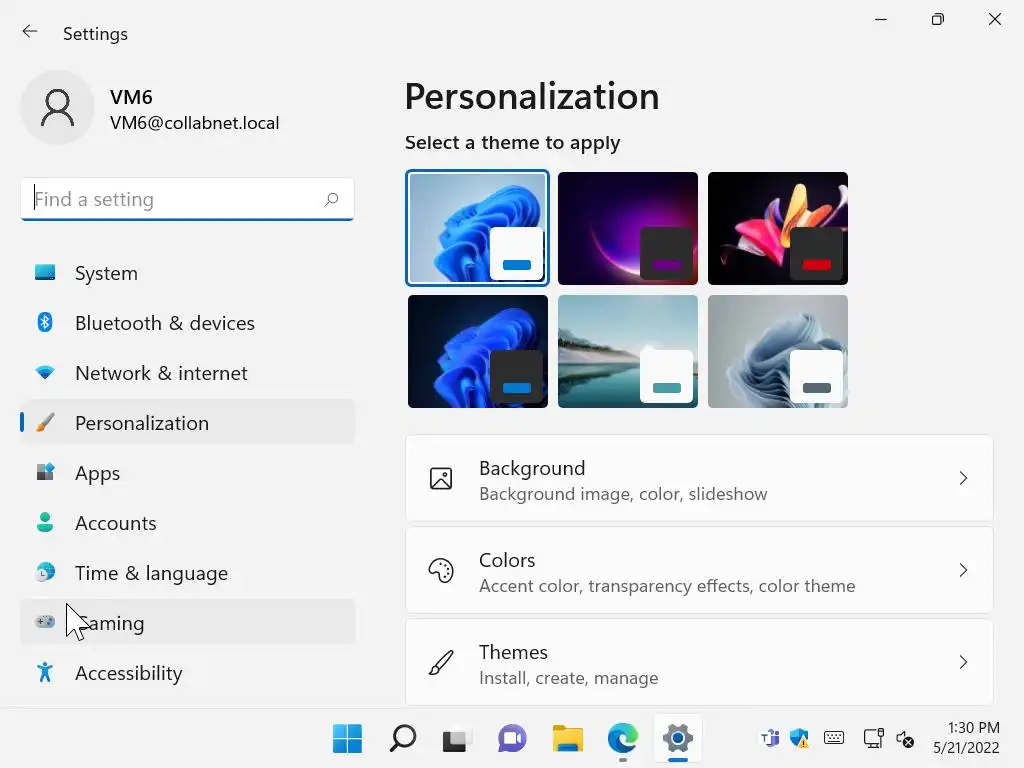
Task: Open Microsoft Teams tray icon
Action: (x=770, y=739)
